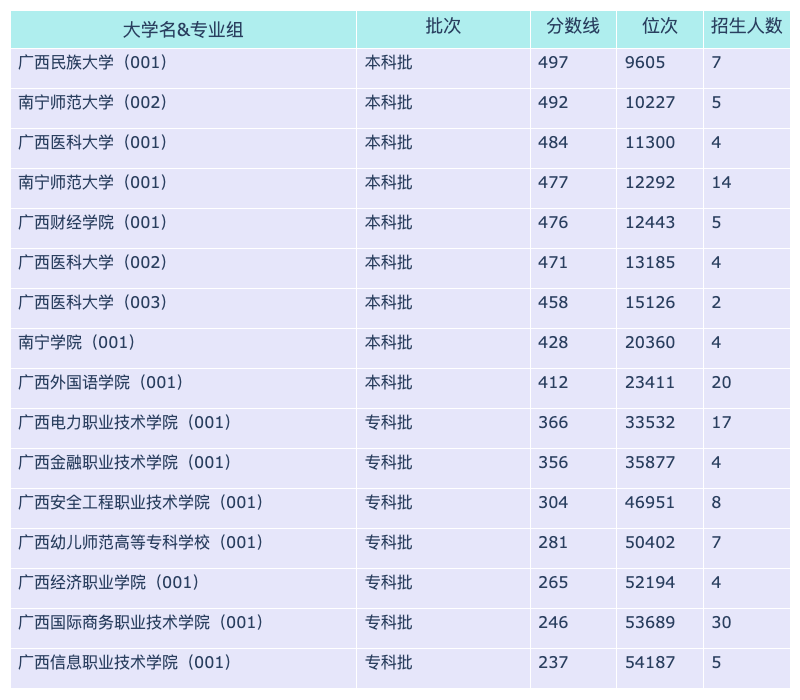This screenshot has height=700, width=800.
Task: Click score value 412
Action: click(x=553, y=382)
